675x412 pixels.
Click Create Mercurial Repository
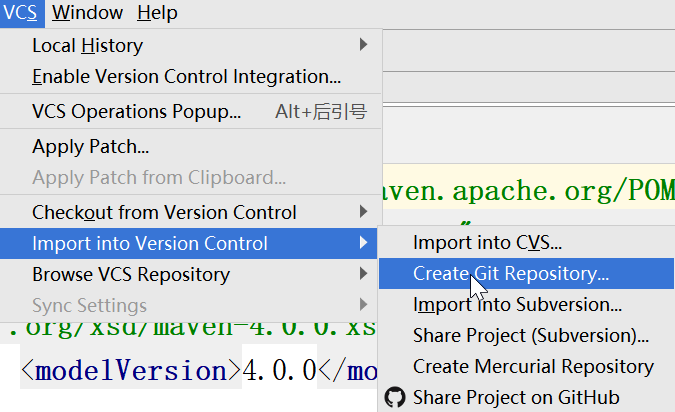[533, 366]
